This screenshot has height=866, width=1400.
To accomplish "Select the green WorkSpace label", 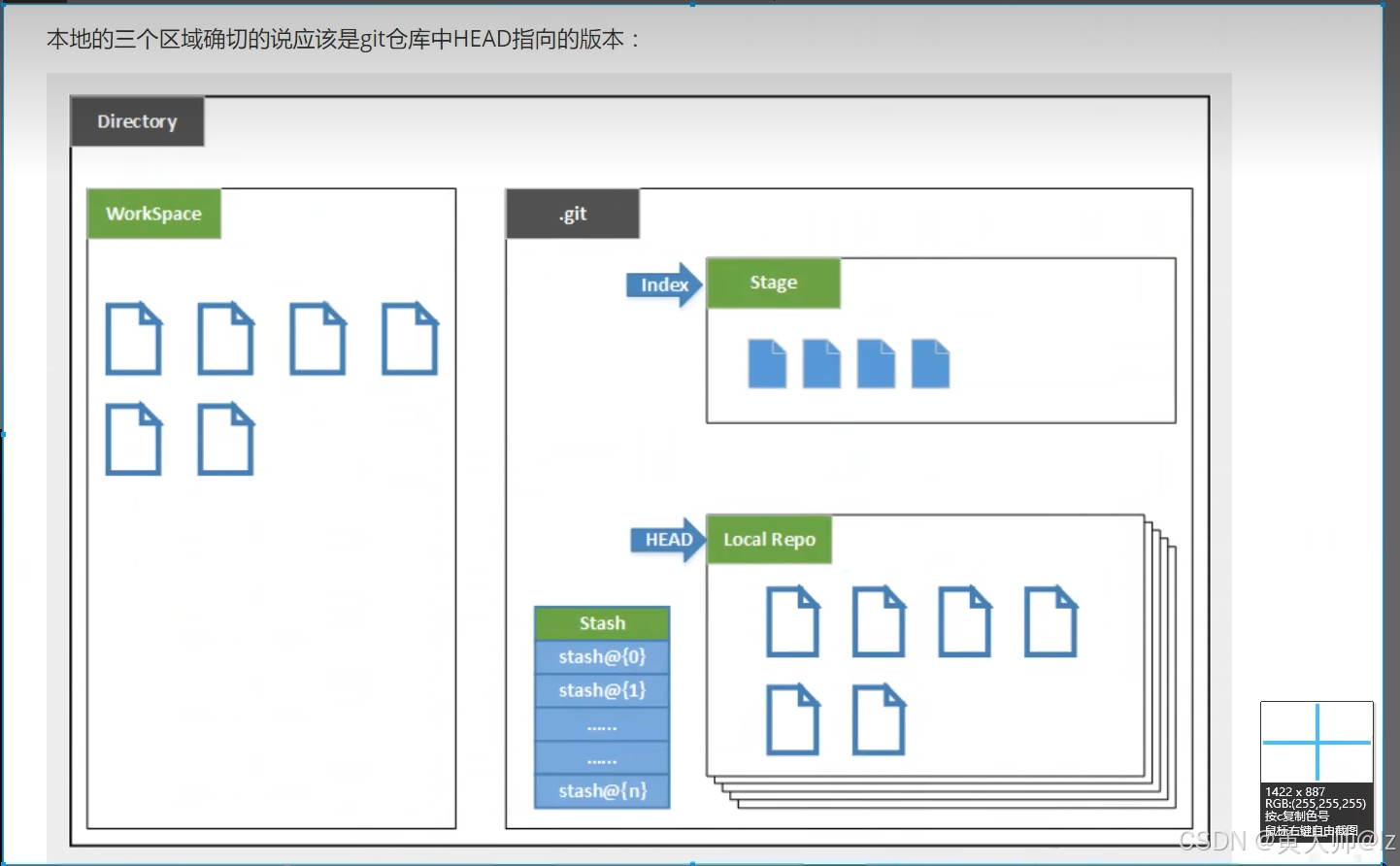I will [153, 214].
